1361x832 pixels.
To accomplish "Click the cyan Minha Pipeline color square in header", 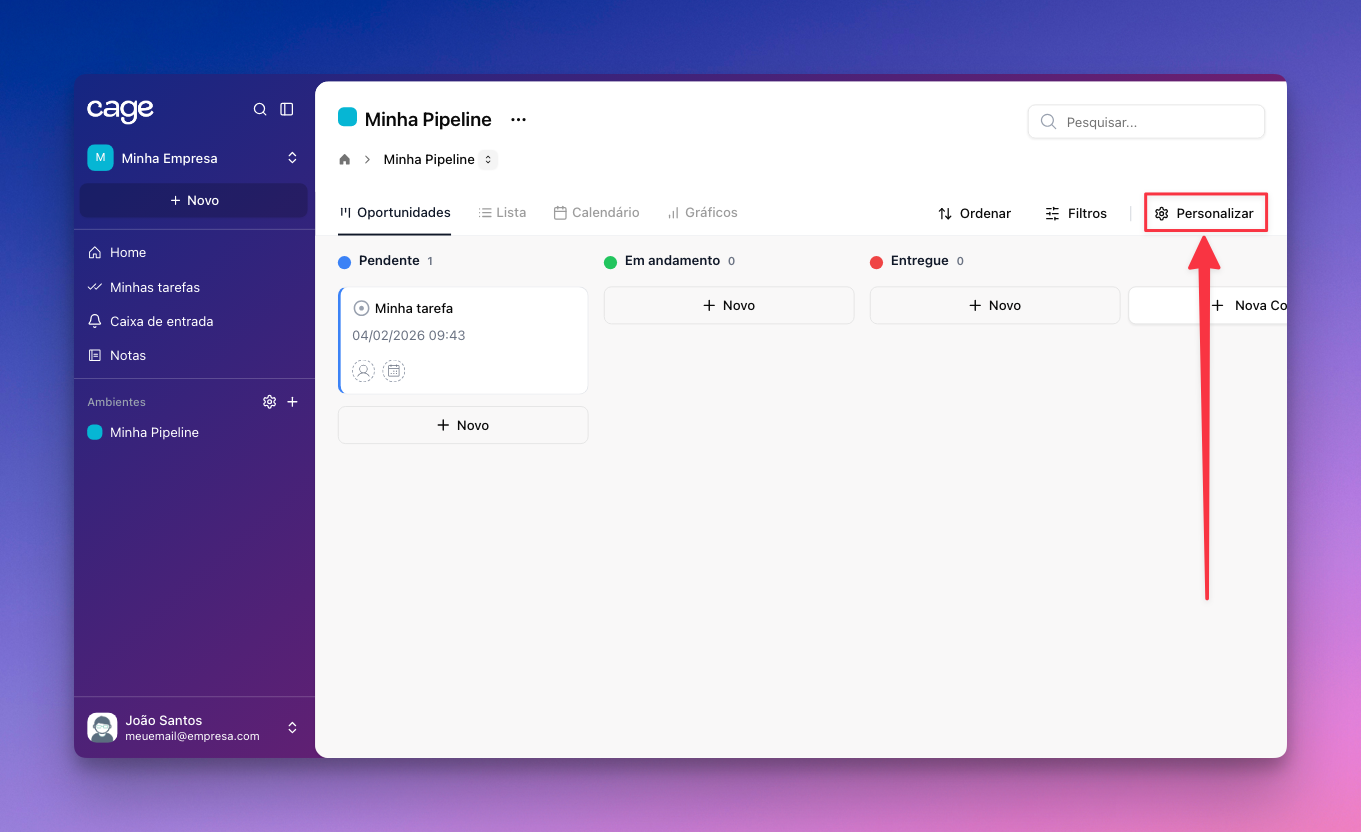I will [347, 118].
